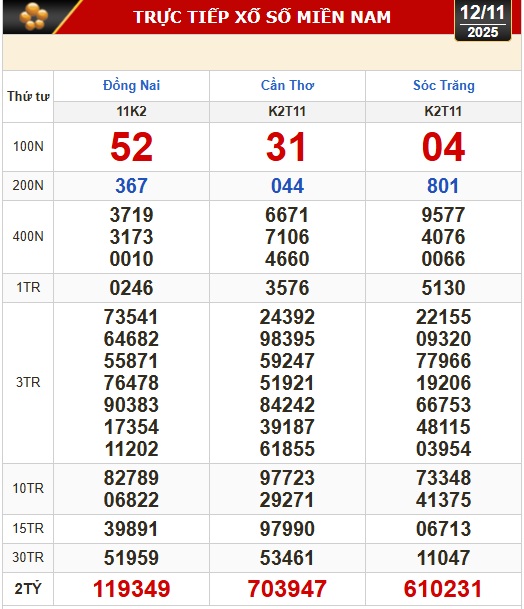The image size is (524, 609).
Task: Select Cần Thơ 200N result 044
Action: pos(287,186)
